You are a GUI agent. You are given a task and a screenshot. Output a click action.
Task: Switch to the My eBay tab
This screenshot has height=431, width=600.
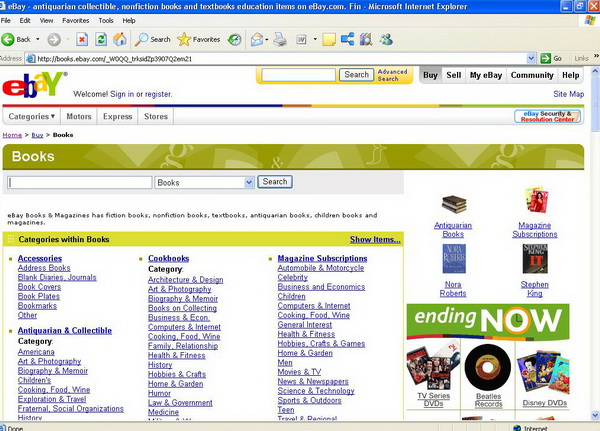coord(486,75)
